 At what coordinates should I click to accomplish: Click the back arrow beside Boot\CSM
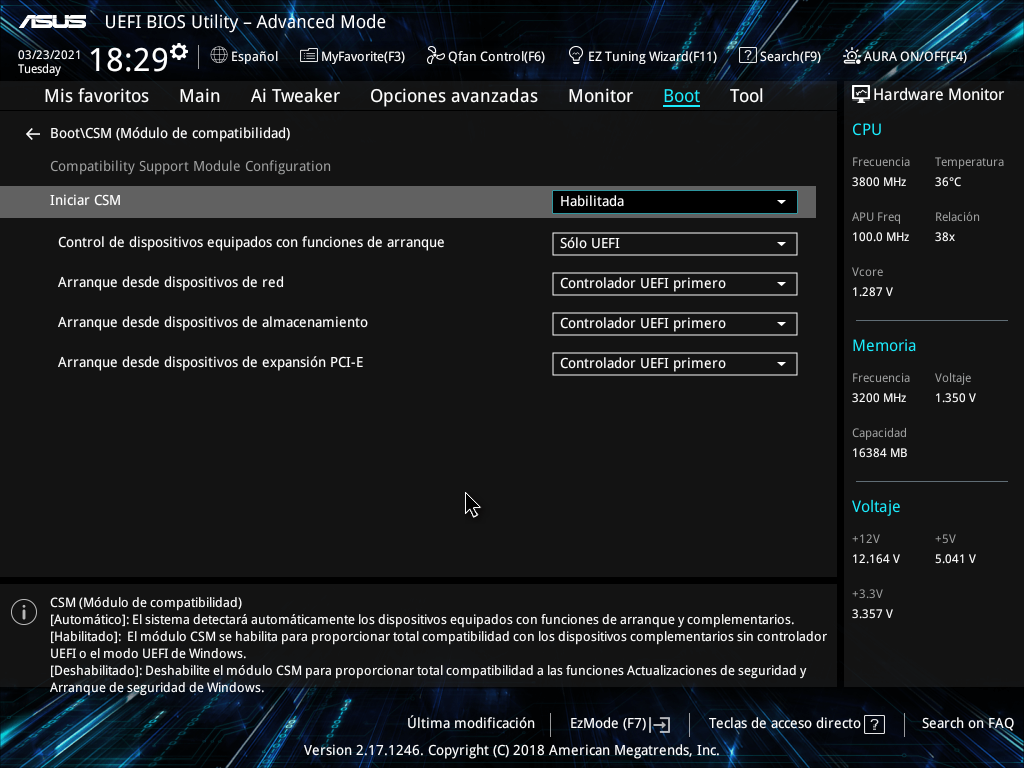[x=33, y=134]
